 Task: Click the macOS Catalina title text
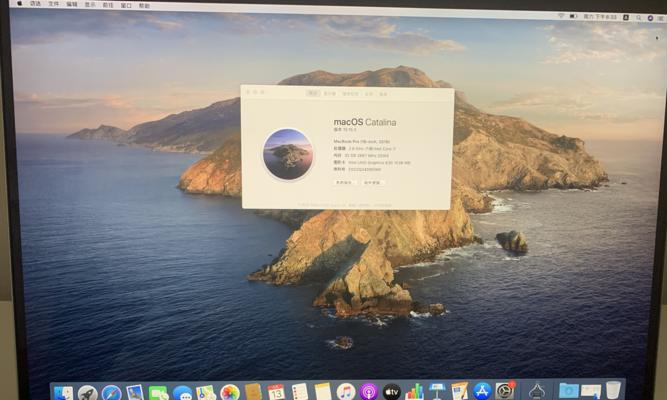365,122
